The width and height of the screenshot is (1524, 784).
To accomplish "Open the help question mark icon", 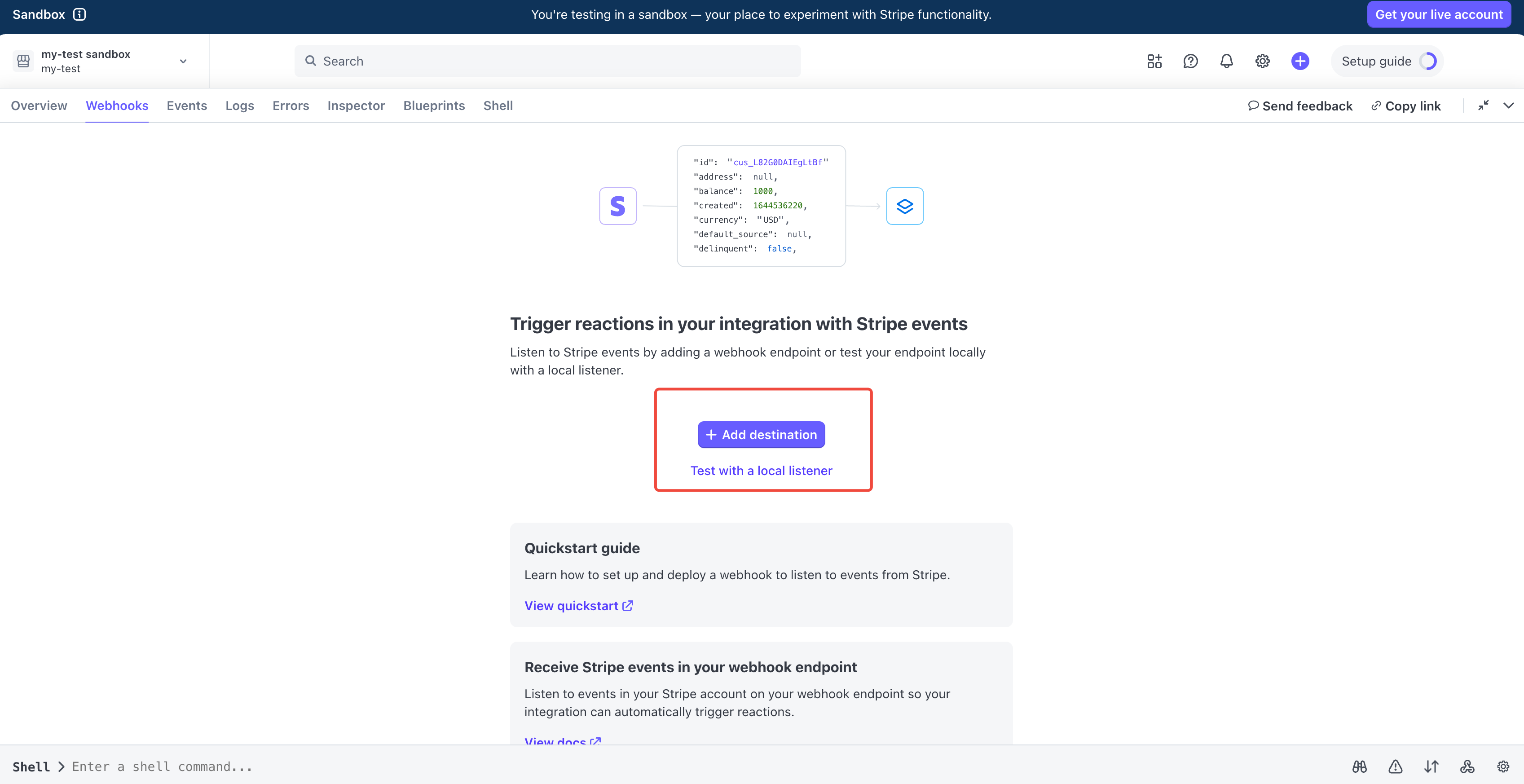I will click(1190, 61).
